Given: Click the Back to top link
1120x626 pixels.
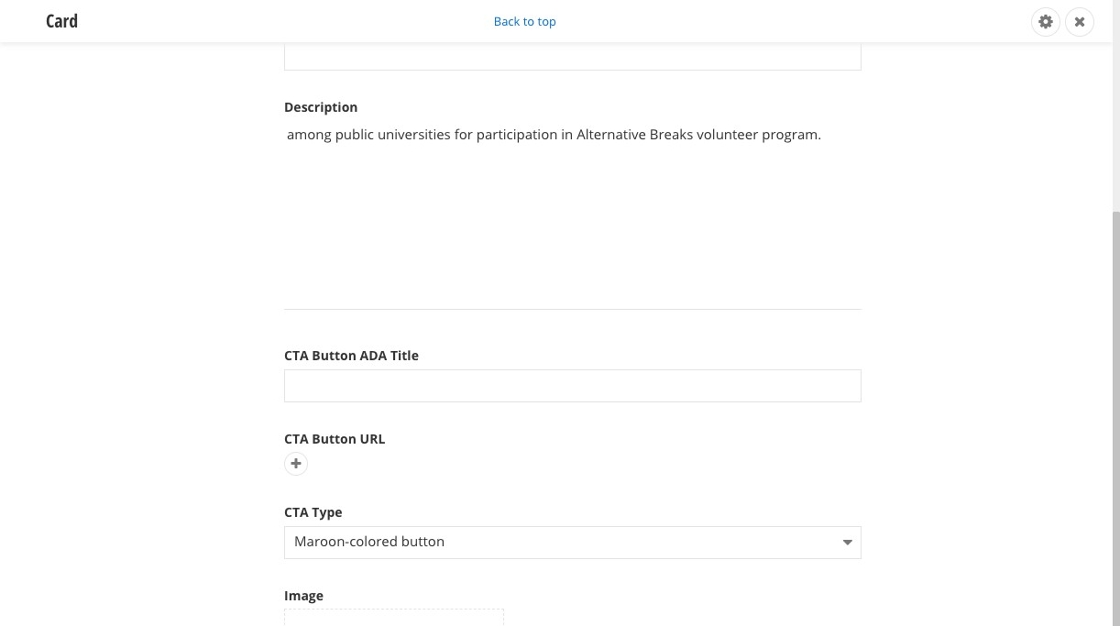Looking at the screenshot, I should pos(524,21).
